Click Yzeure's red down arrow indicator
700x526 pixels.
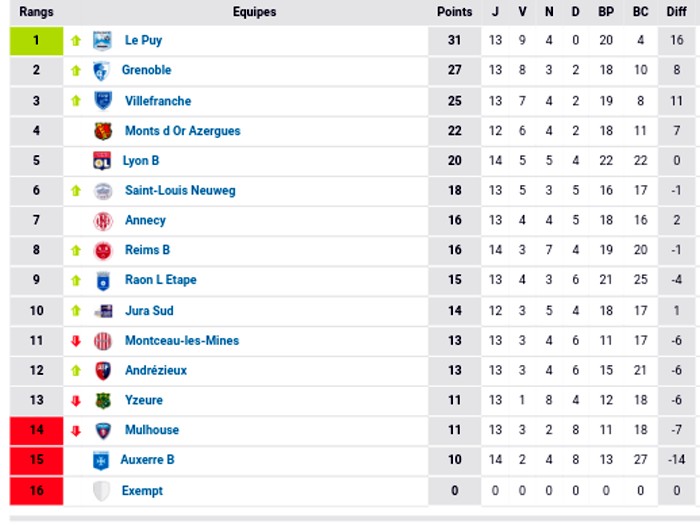[76, 401]
